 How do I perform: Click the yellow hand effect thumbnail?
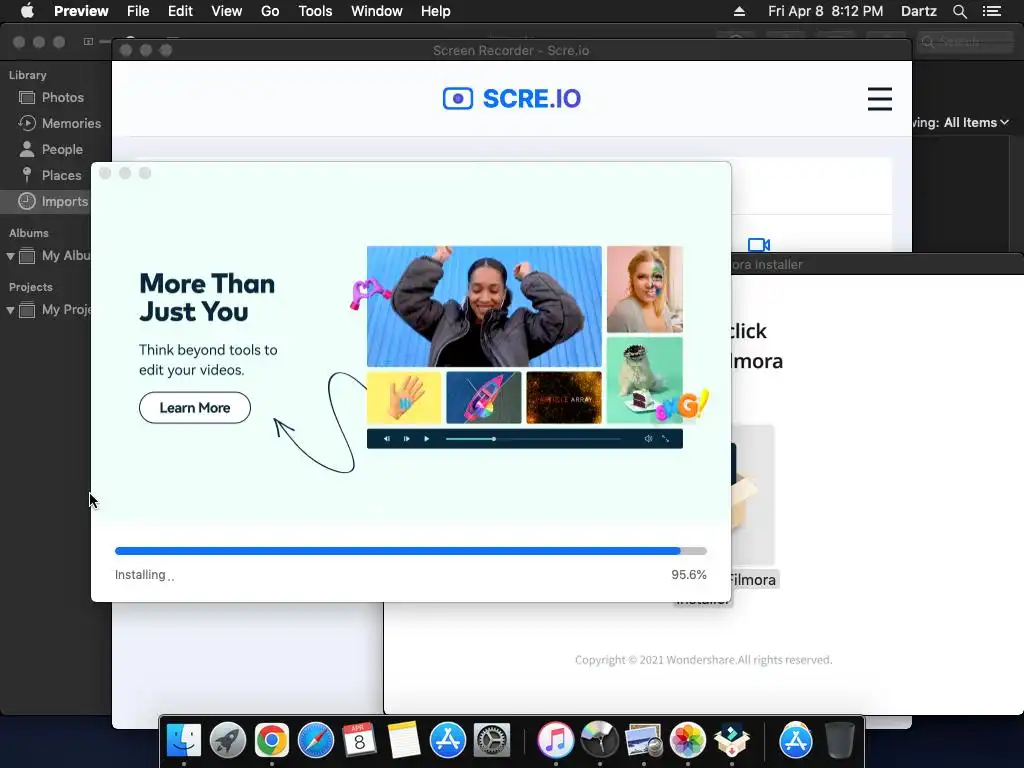pyautogui.click(x=404, y=398)
